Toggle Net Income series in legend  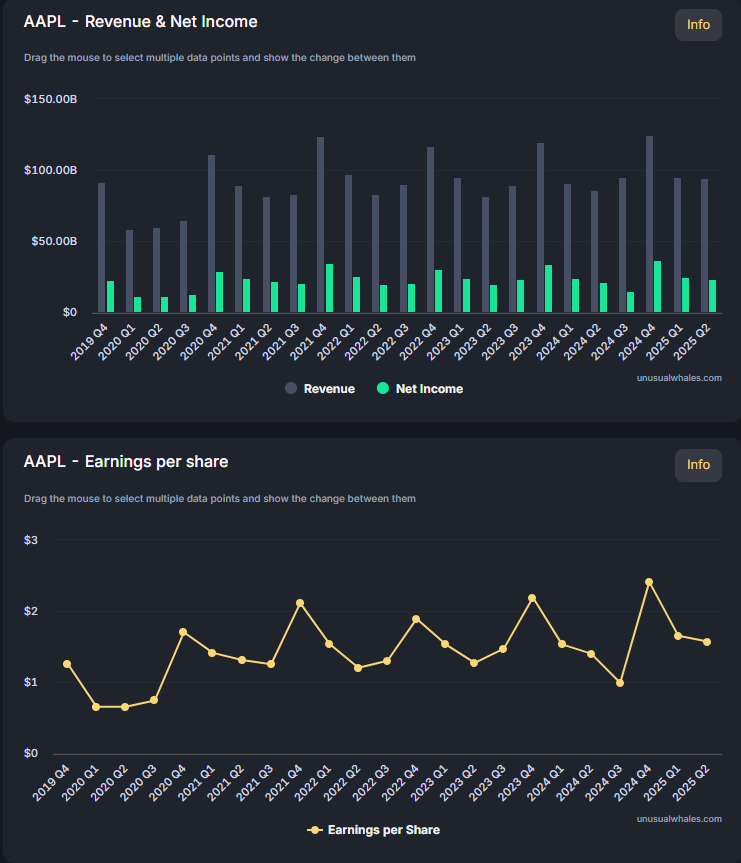click(420, 389)
